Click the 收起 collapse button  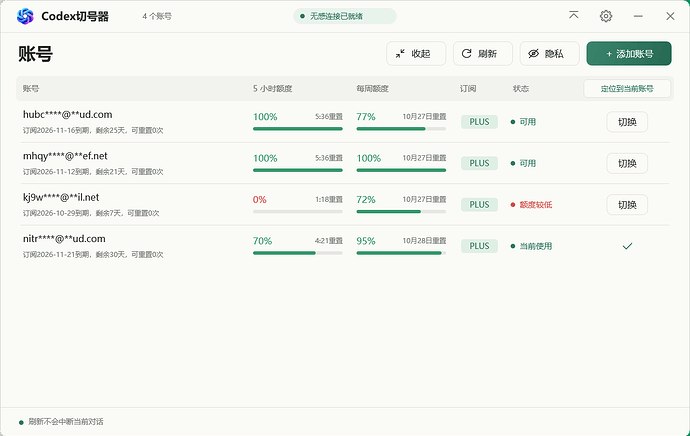416,54
